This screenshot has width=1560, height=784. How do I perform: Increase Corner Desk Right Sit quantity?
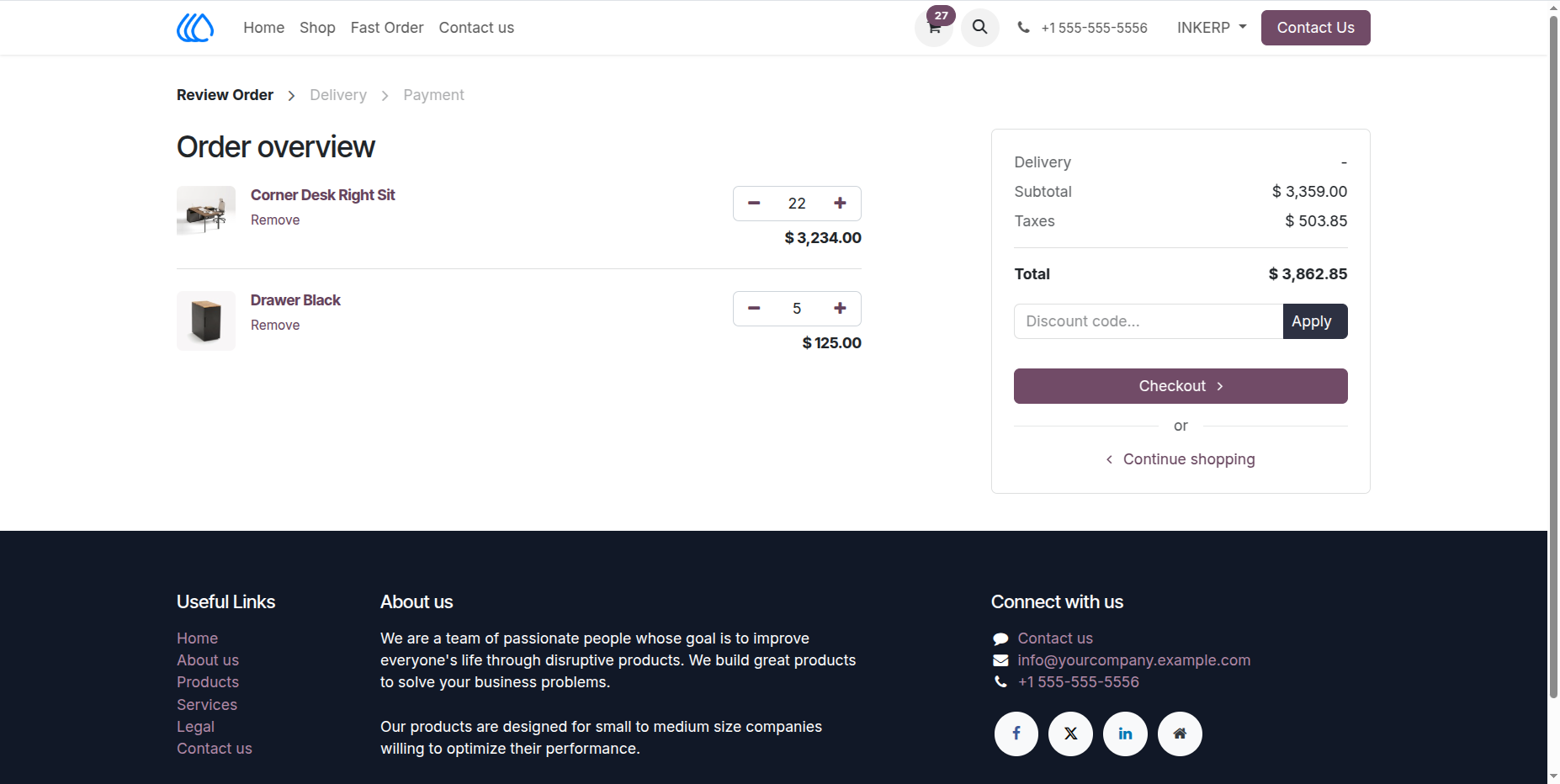(x=840, y=204)
